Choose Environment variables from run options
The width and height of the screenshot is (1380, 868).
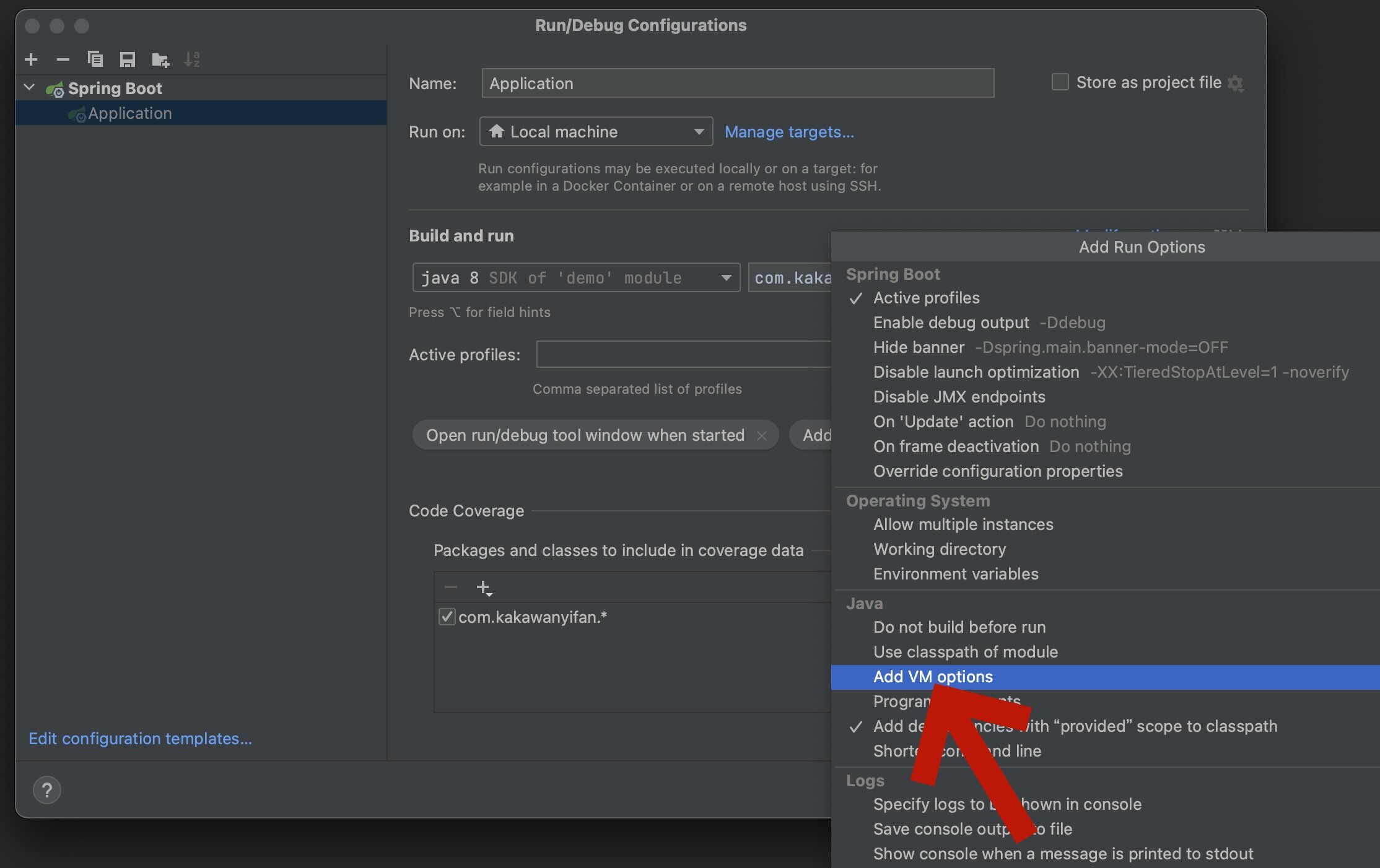coord(956,574)
